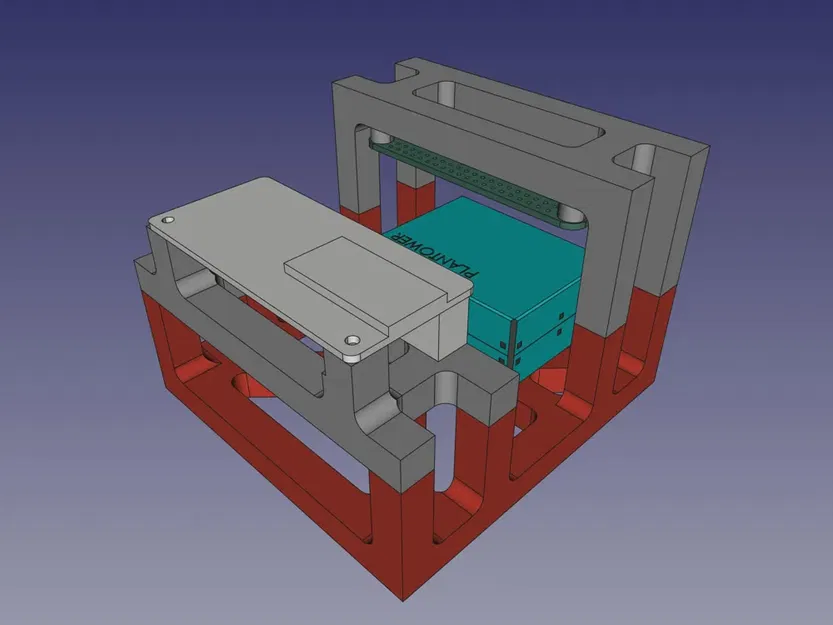Pick the light gray flat cover plate
Viewport: 833px width, 625px height.
click(311, 269)
